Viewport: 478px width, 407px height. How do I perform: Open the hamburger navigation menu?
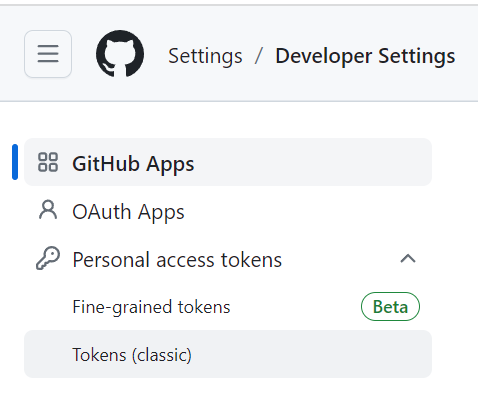click(x=48, y=54)
